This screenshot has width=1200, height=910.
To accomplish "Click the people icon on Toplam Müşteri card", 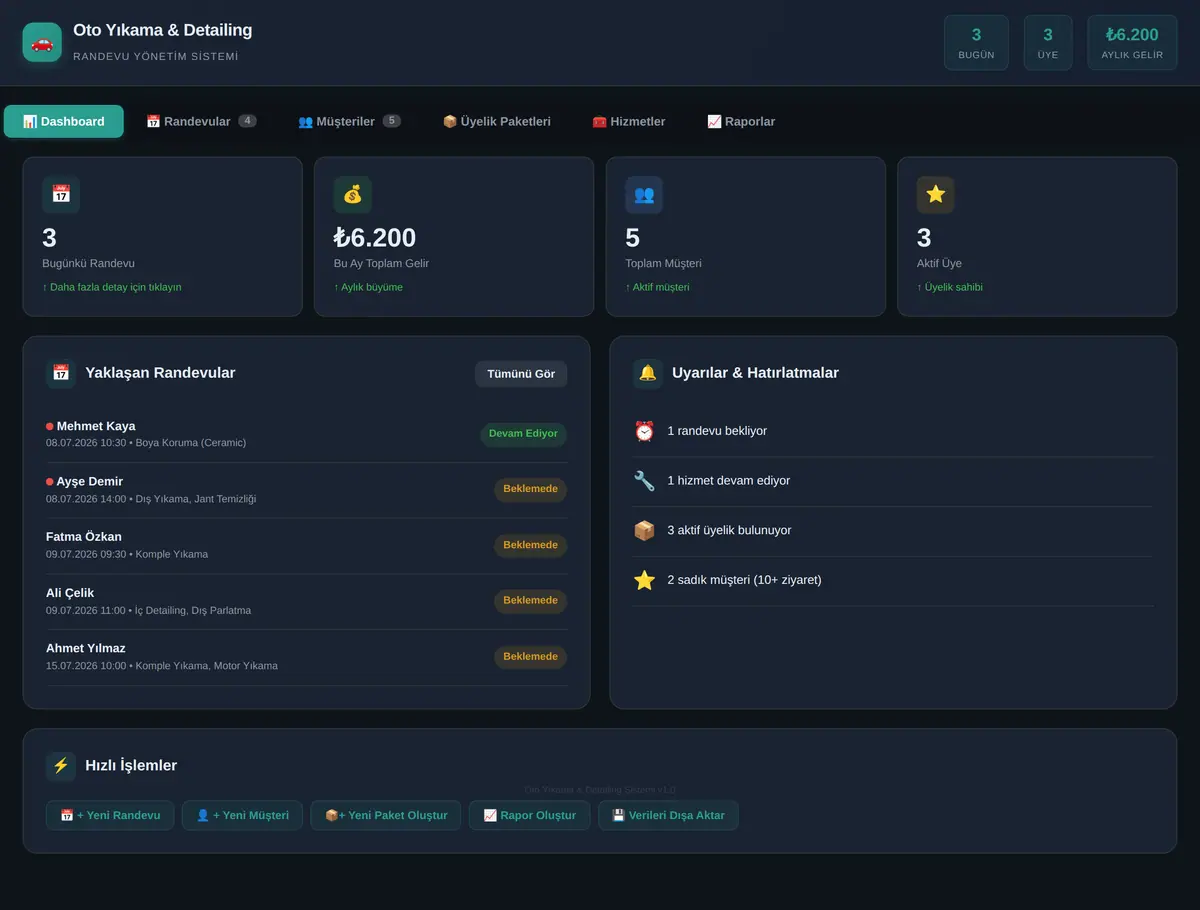I will pyautogui.click(x=644, y=195).
